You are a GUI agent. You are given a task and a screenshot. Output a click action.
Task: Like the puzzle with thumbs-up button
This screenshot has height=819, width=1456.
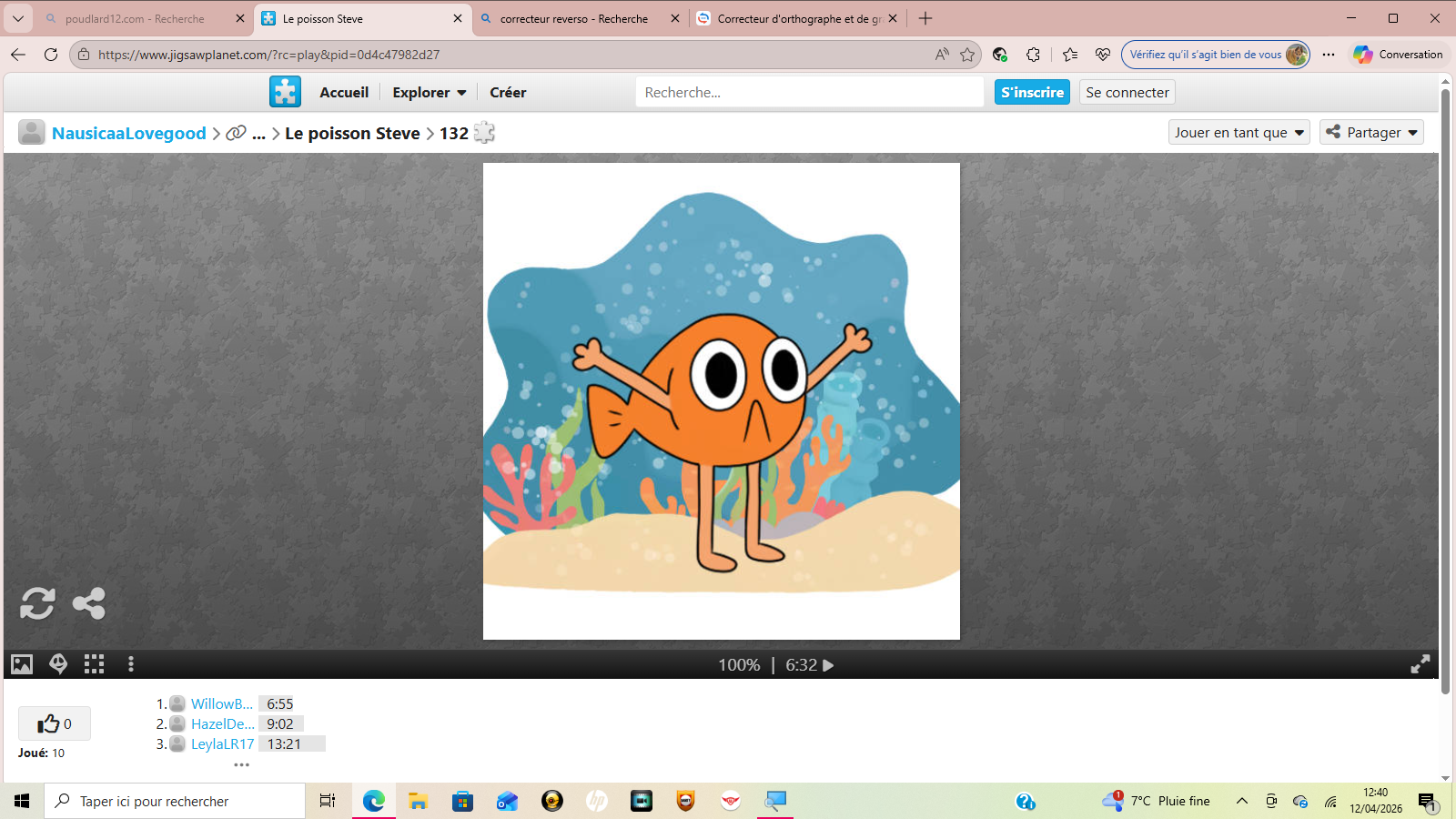(x=54, y=723)
